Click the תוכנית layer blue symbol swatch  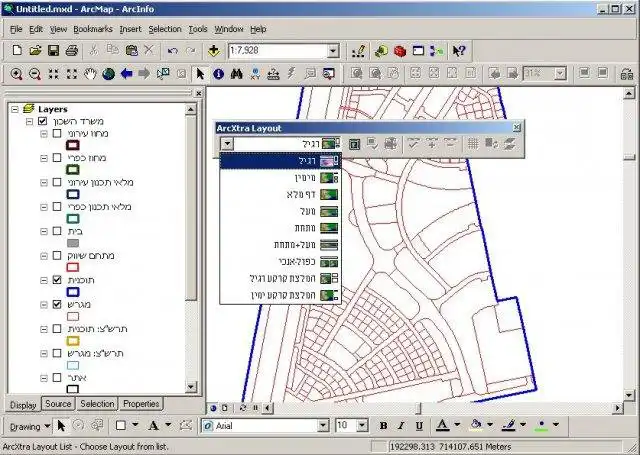73,292
